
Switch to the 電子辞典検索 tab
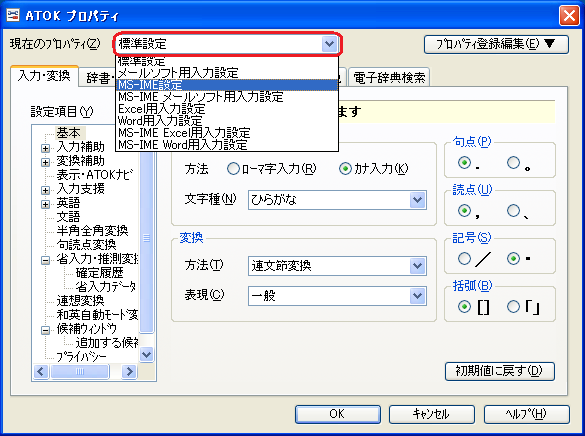click(389, 78)
